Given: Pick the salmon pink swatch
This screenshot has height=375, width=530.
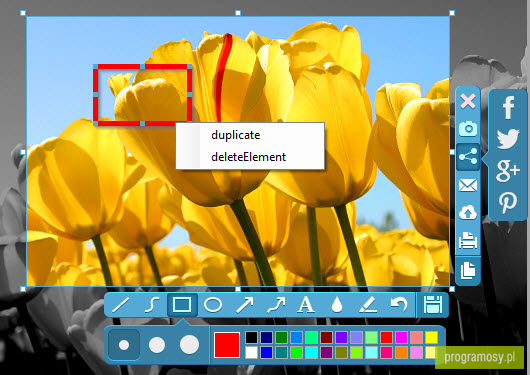Looking at the screenshot, I should [416, 337].
